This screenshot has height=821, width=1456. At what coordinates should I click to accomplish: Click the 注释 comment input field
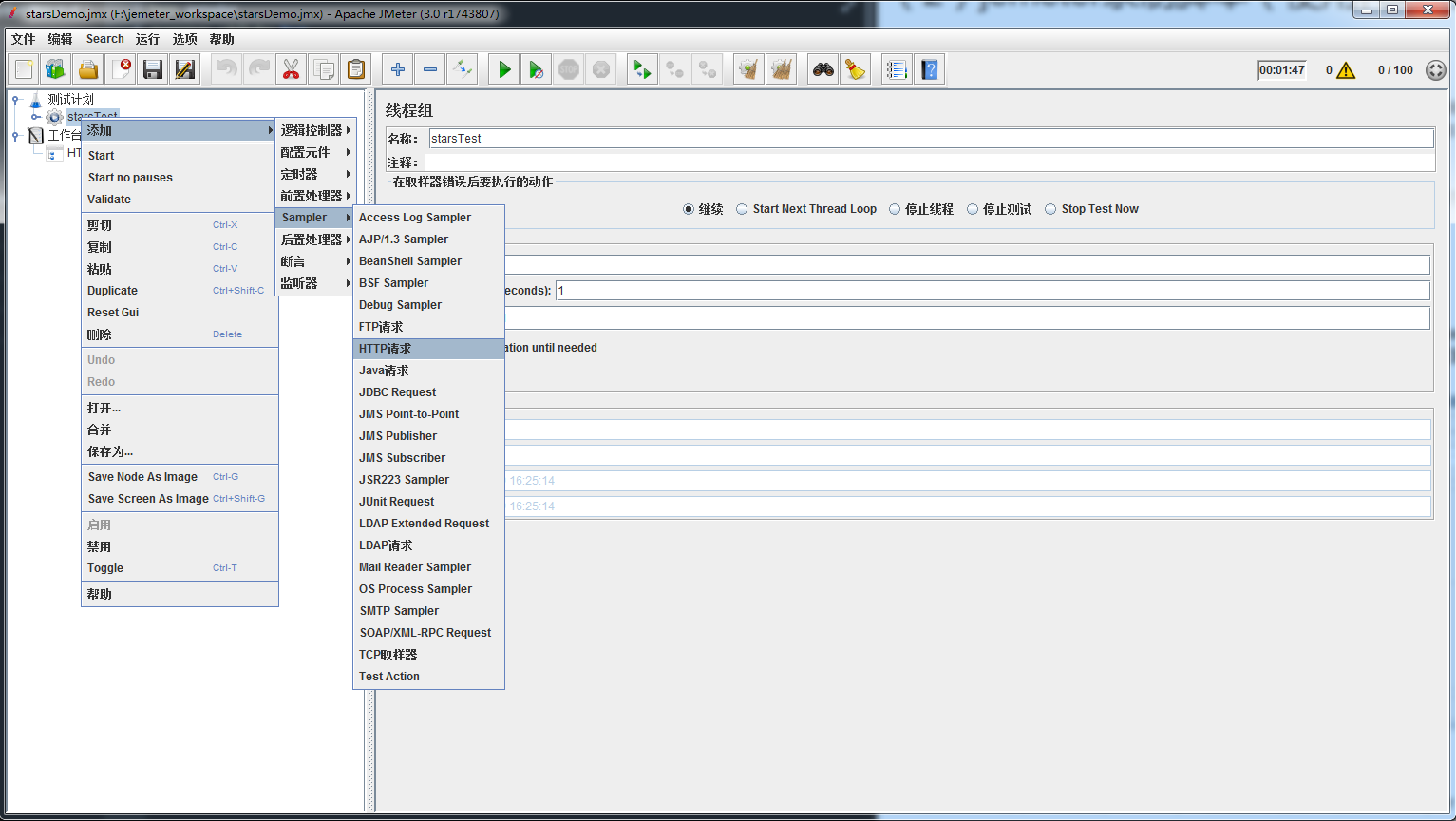(x=928, y=162)
